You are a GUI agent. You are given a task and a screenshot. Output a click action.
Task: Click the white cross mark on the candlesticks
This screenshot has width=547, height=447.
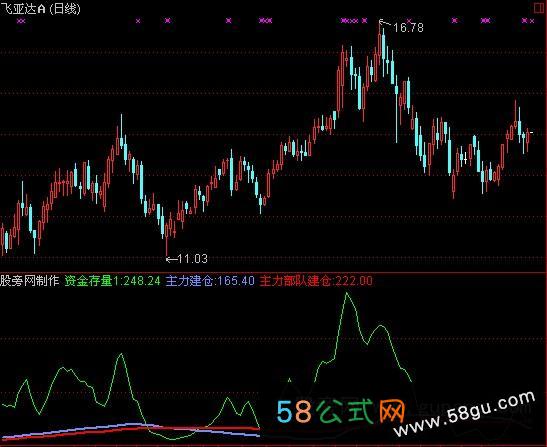coord(465,160)
